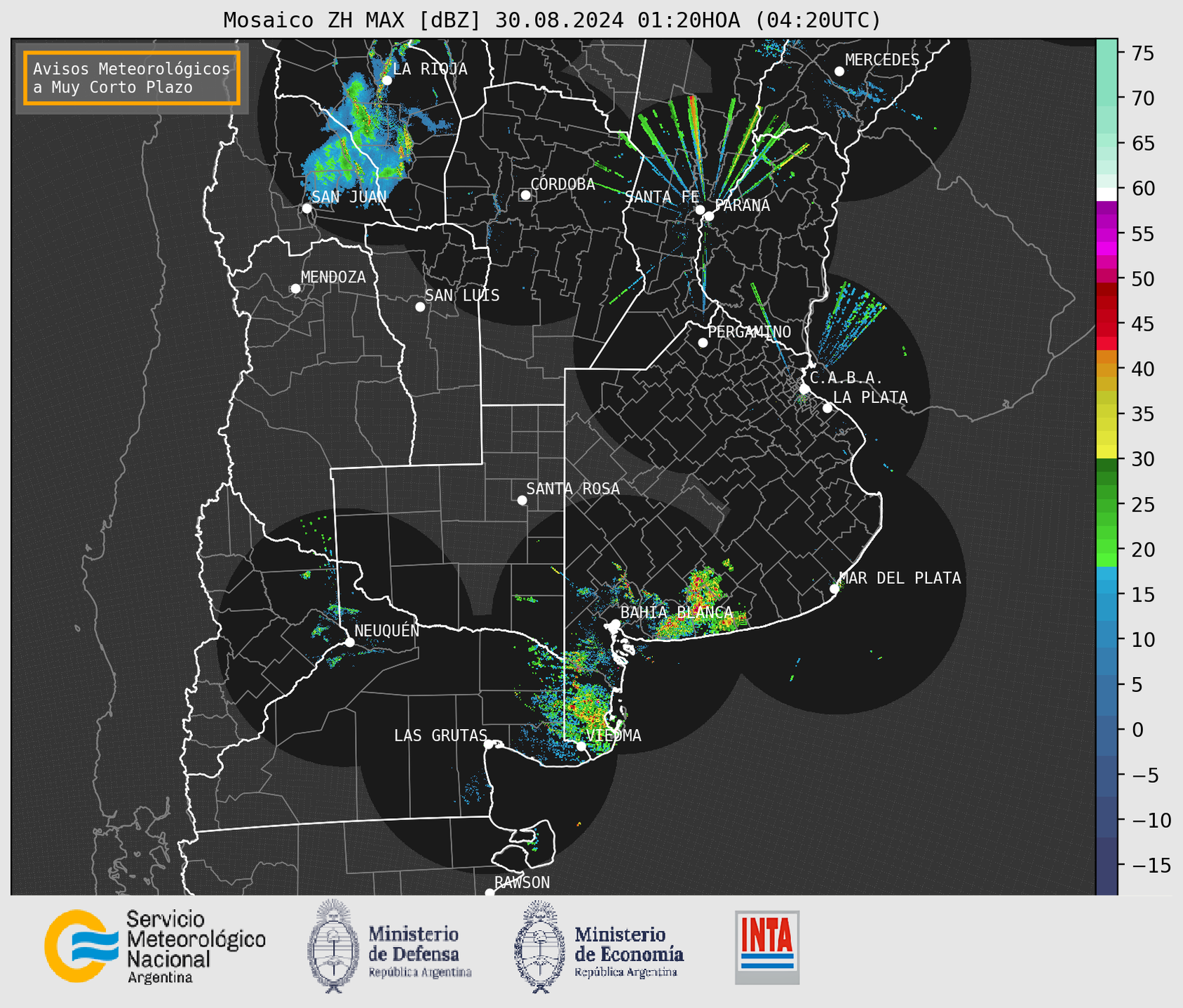Select the Santa Rosa city marker
The image size is (1183, 1008).
(522, 500)
